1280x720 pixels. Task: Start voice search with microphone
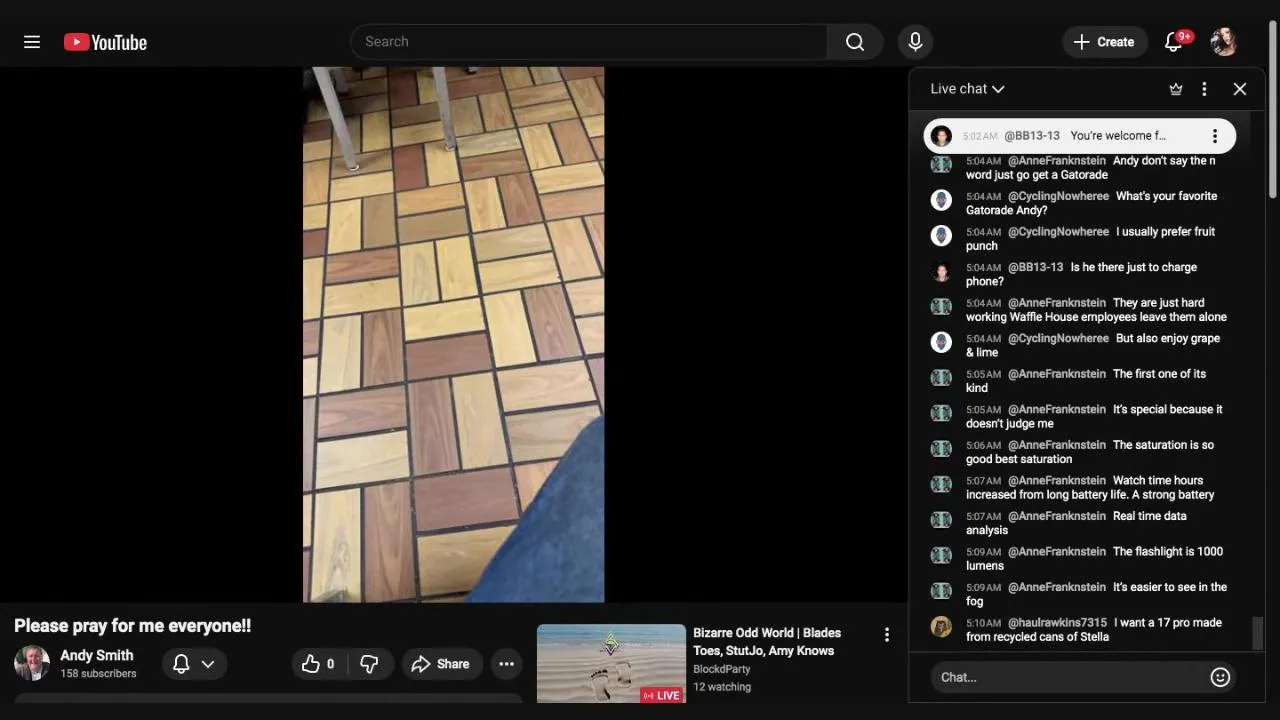[x=915, y=42]
